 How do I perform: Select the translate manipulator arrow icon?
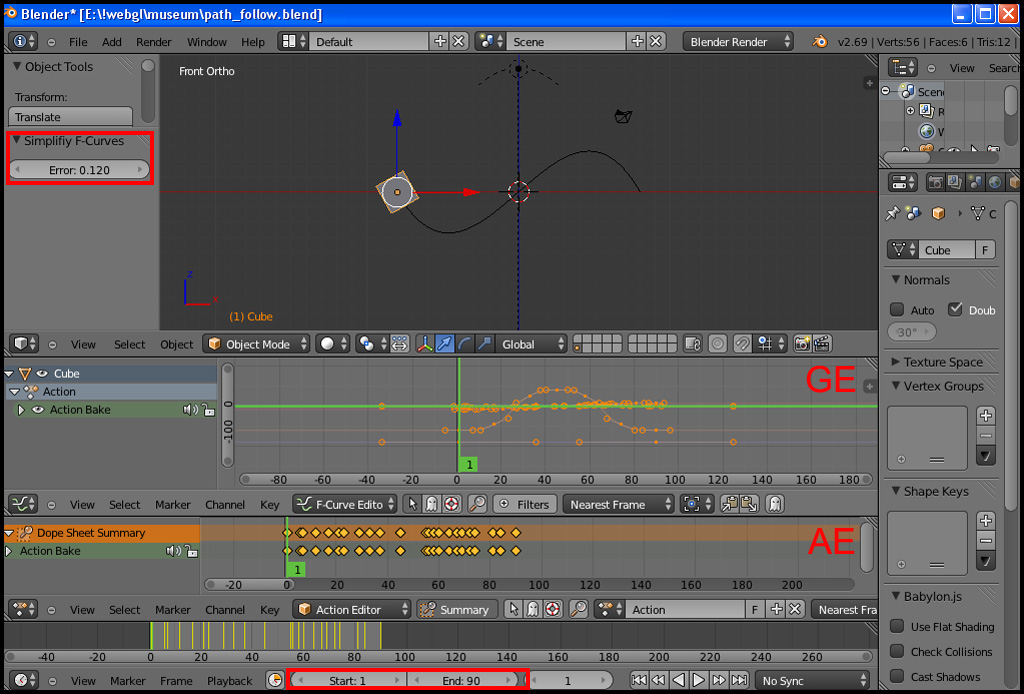[445, 343]
